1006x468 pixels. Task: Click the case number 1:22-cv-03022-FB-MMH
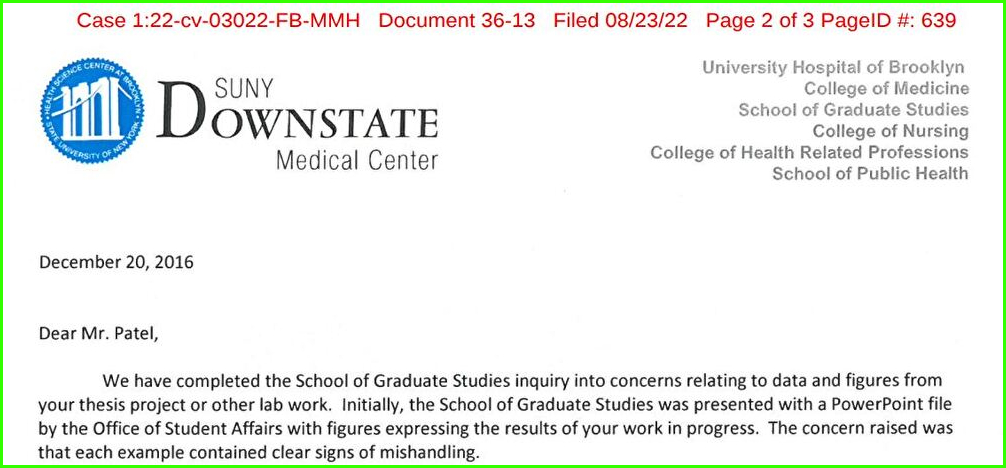pos(218,21)
